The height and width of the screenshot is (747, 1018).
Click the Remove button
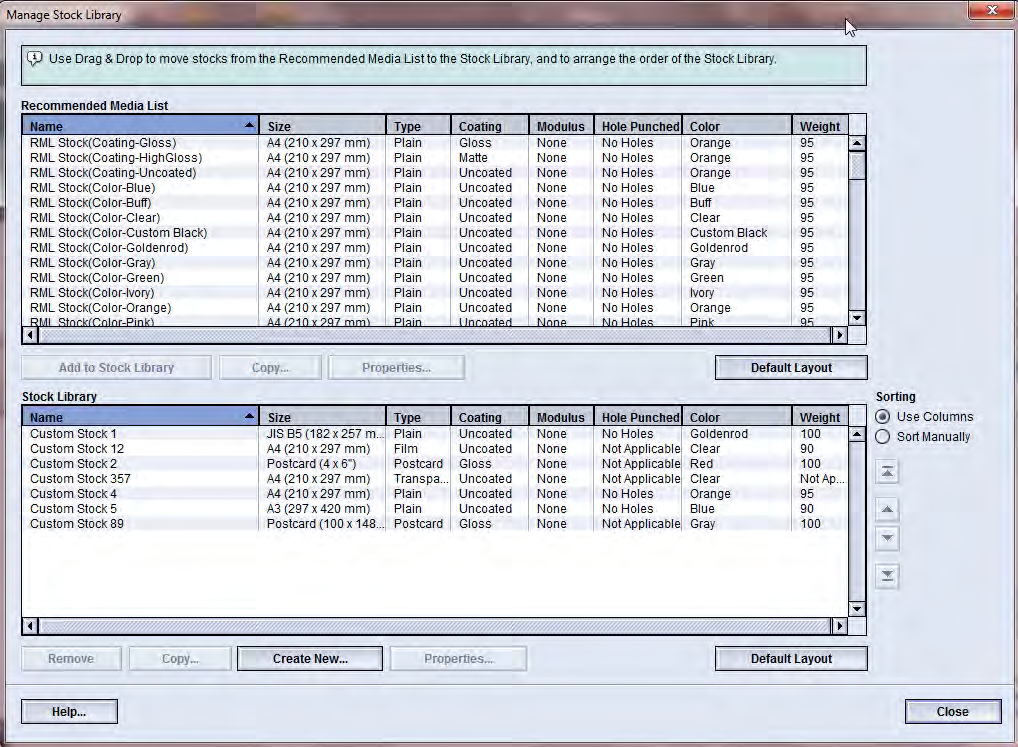[71, 658]
